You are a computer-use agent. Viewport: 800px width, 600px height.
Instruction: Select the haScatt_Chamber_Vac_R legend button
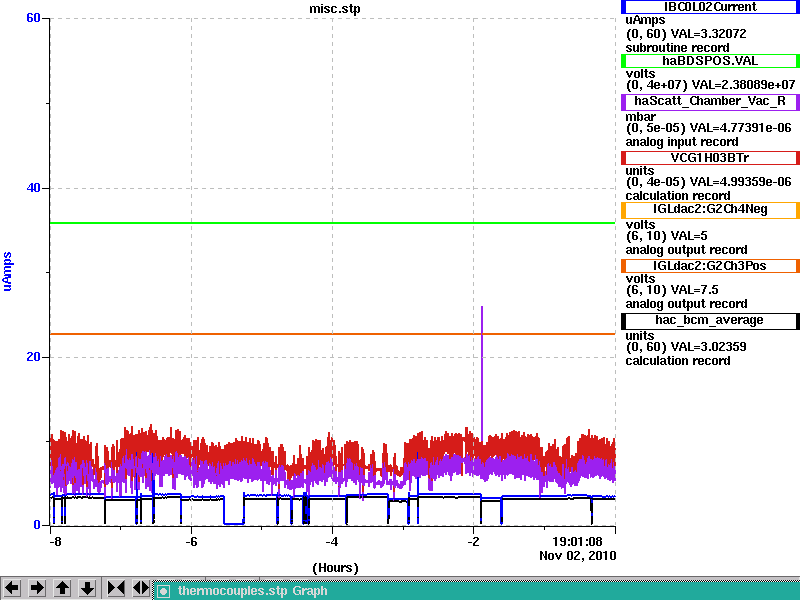coord(710,102)
